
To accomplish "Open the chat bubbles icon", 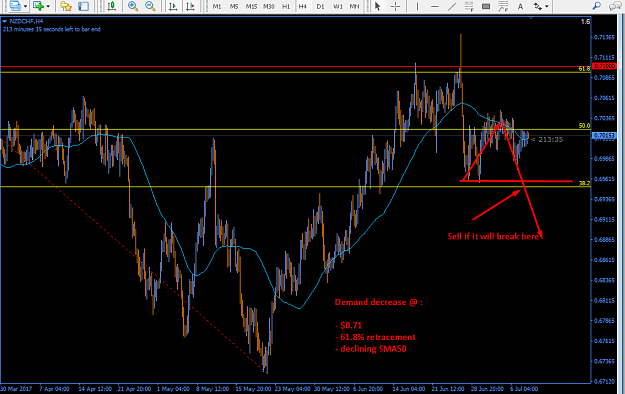I will tap(615, 6).
